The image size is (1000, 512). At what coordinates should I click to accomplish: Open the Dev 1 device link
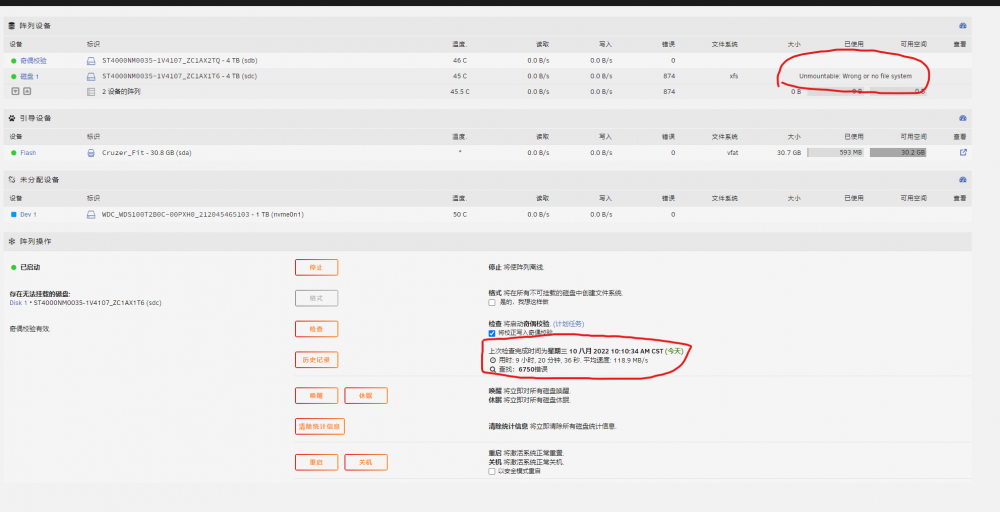pyautogui.click(x=28, y=215)
